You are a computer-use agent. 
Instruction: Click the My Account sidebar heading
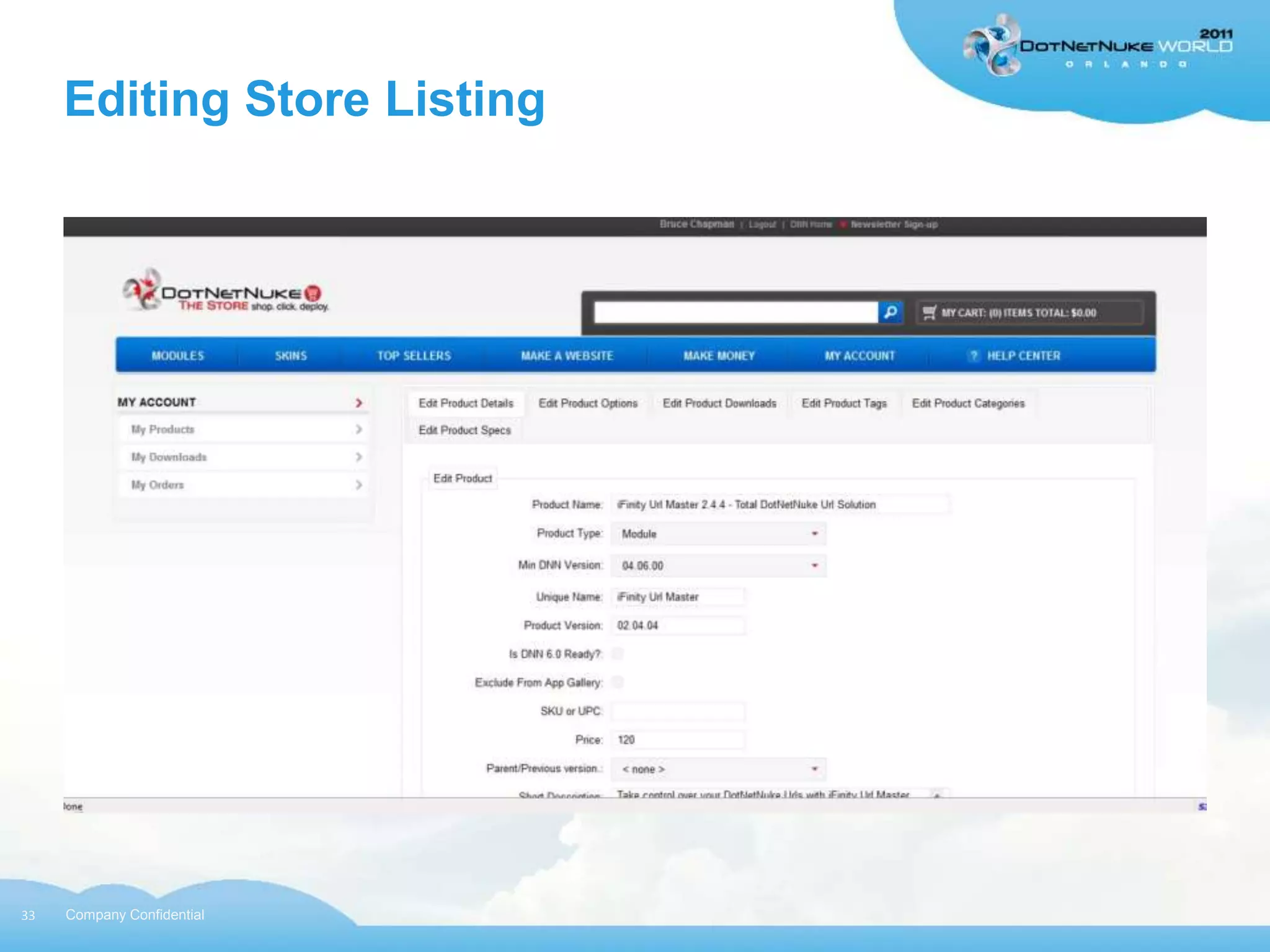(x=156, y=402)
